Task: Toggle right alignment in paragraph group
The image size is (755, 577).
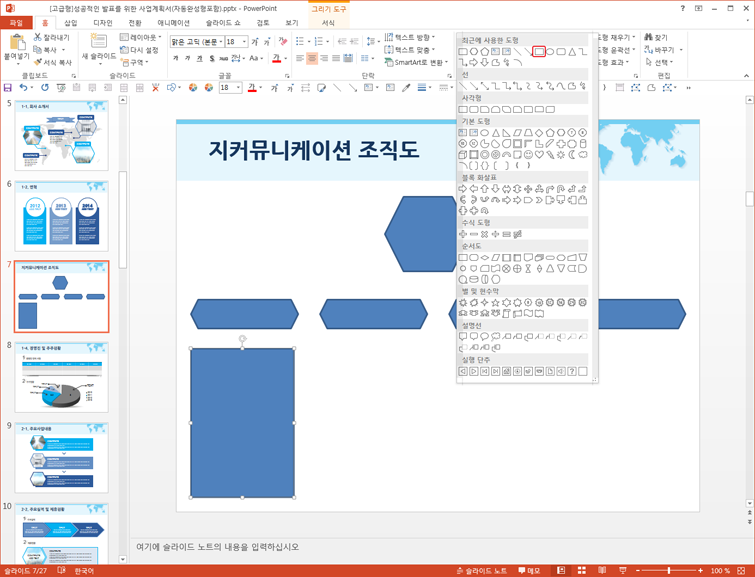Action: (324, 58)
